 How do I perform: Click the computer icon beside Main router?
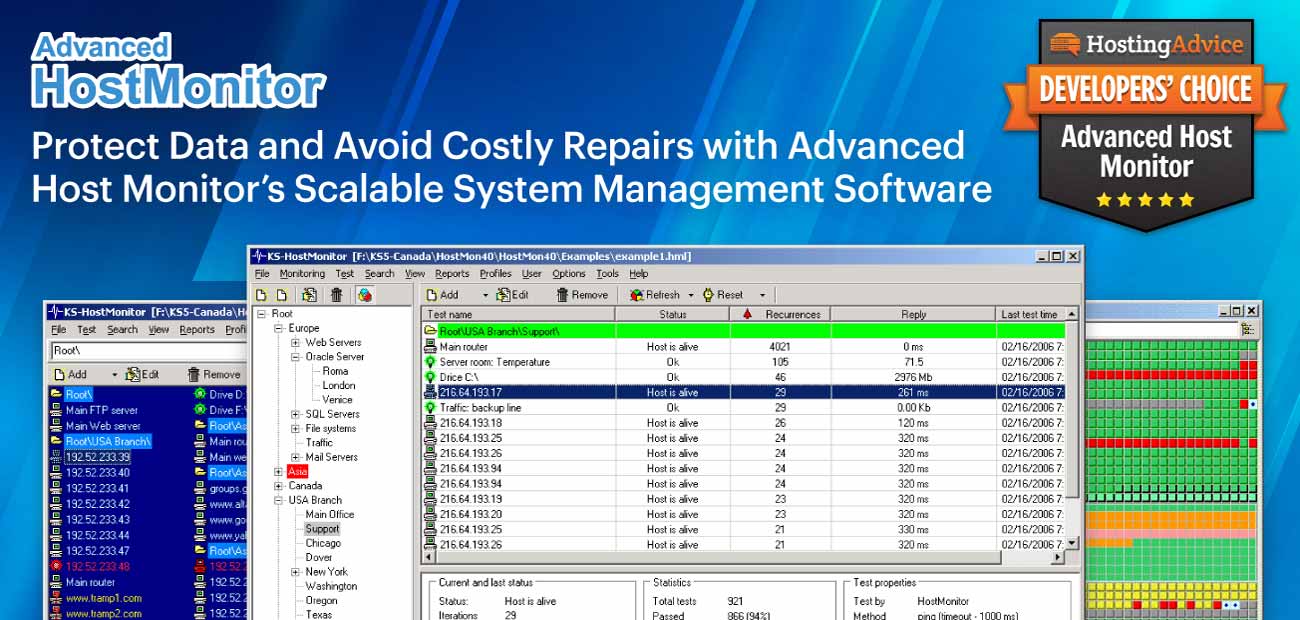(430, 347)
